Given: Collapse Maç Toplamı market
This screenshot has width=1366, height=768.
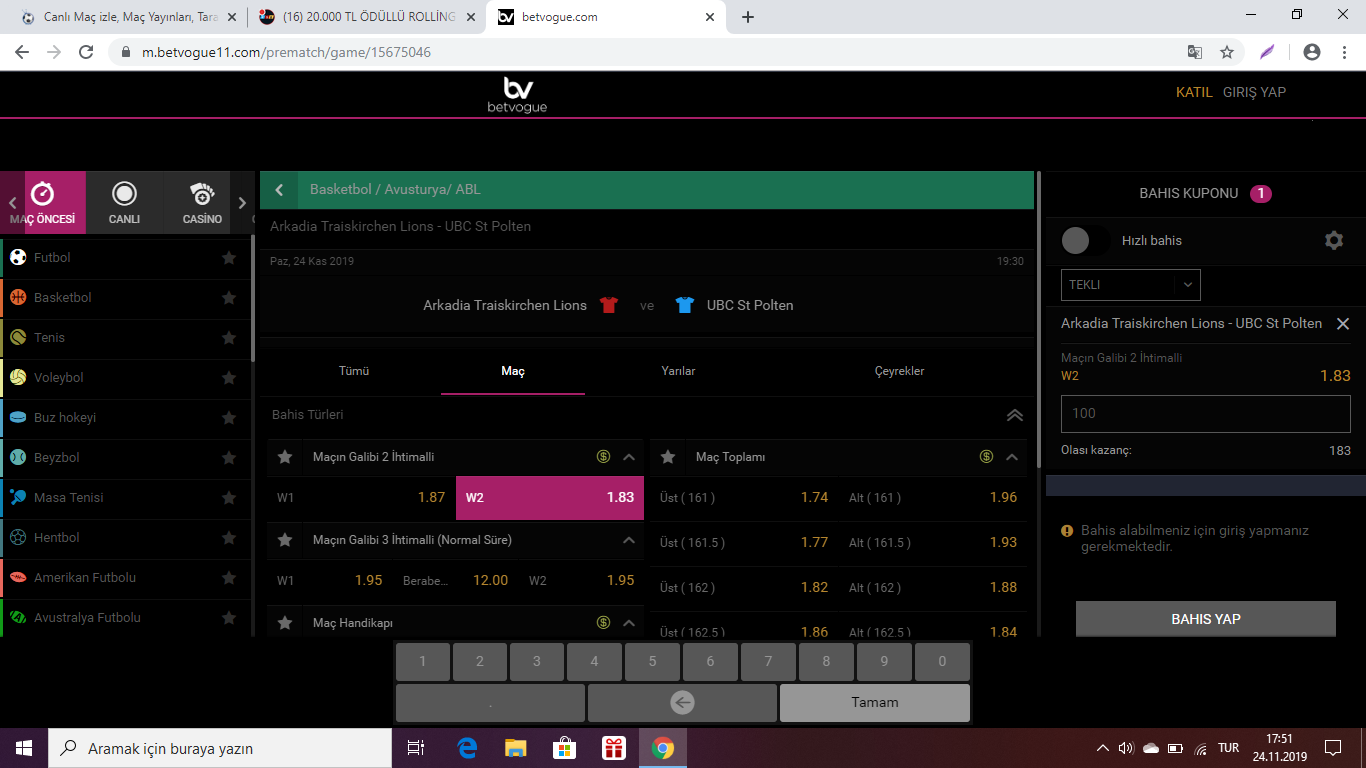Looking at the screenshot, I should [x=1012, y=457].
